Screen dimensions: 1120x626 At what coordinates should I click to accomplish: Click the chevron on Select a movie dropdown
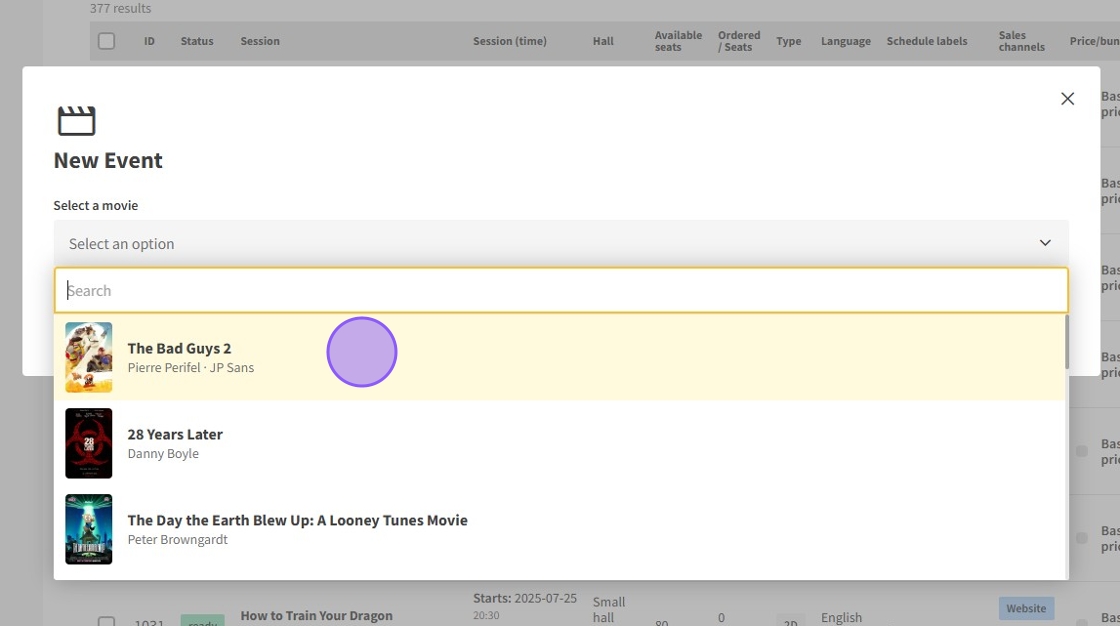coord(1044,243)
